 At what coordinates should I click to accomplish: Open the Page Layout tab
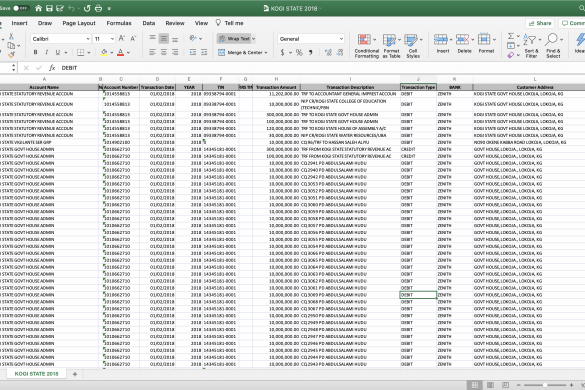(79, 23)
